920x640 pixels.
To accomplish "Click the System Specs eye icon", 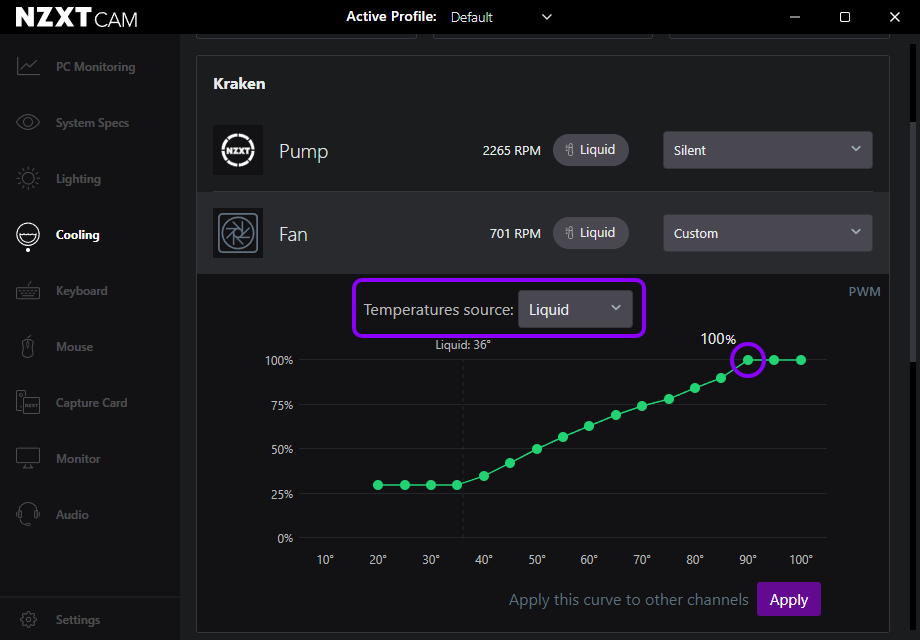I will pyautogui.click(x=28, y=123).
